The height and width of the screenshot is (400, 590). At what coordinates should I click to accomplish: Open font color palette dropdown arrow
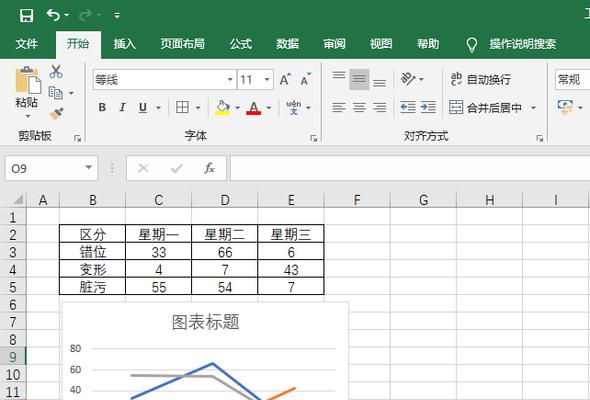(269, 108)
